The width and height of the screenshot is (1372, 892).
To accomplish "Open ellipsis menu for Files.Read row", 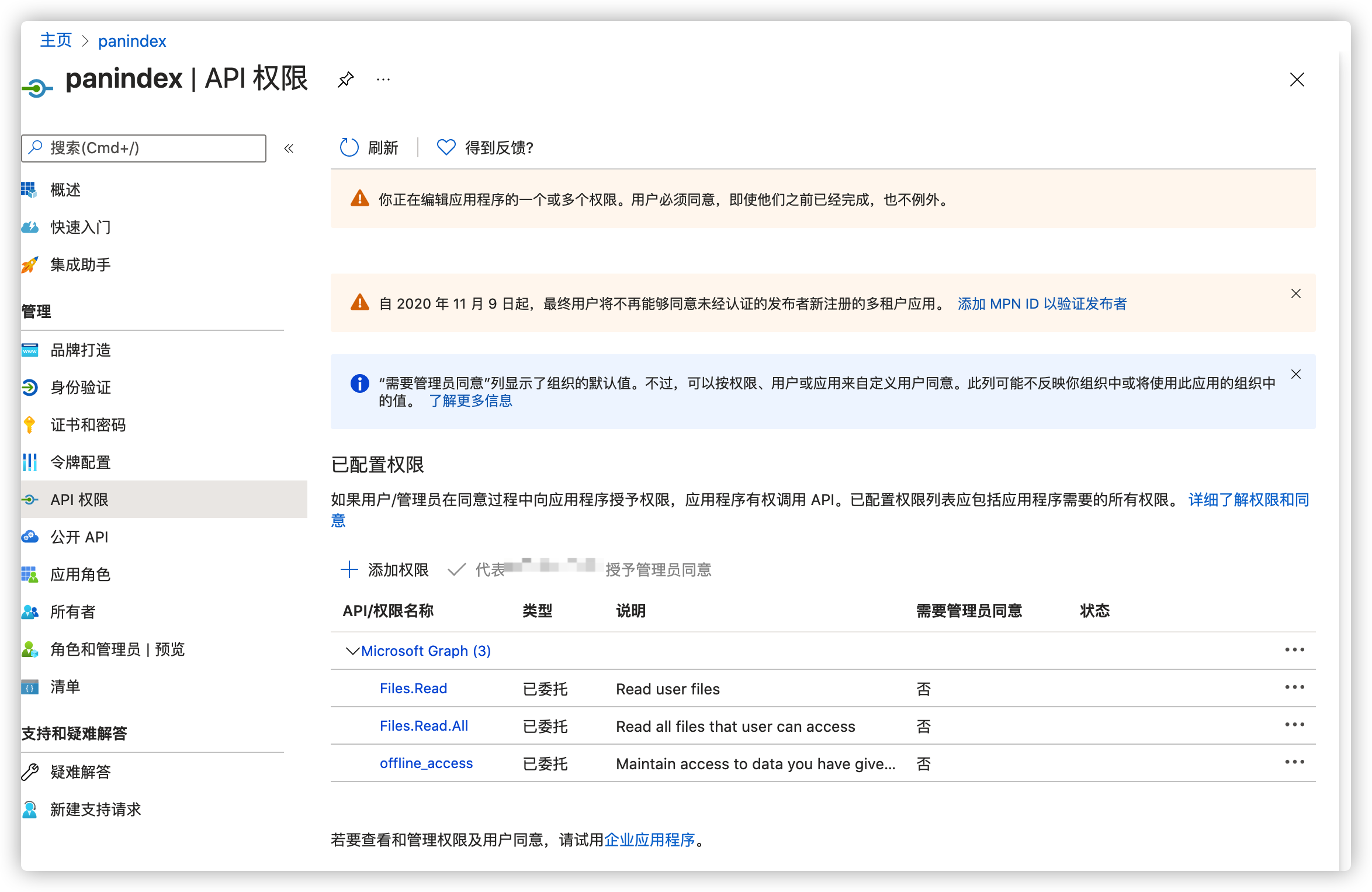I will pos(1296,687).
